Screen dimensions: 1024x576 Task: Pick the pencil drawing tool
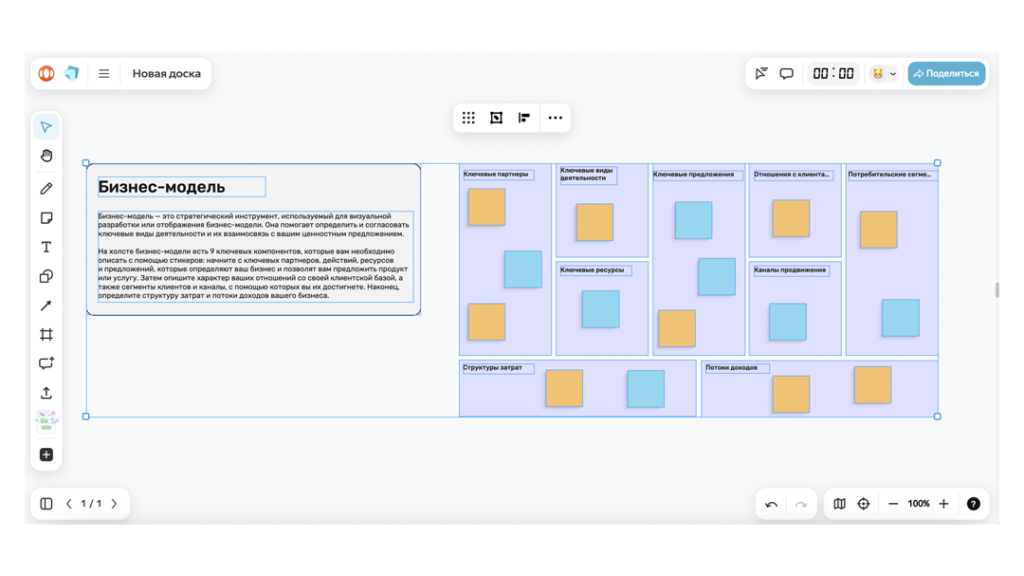pos(46,189)
